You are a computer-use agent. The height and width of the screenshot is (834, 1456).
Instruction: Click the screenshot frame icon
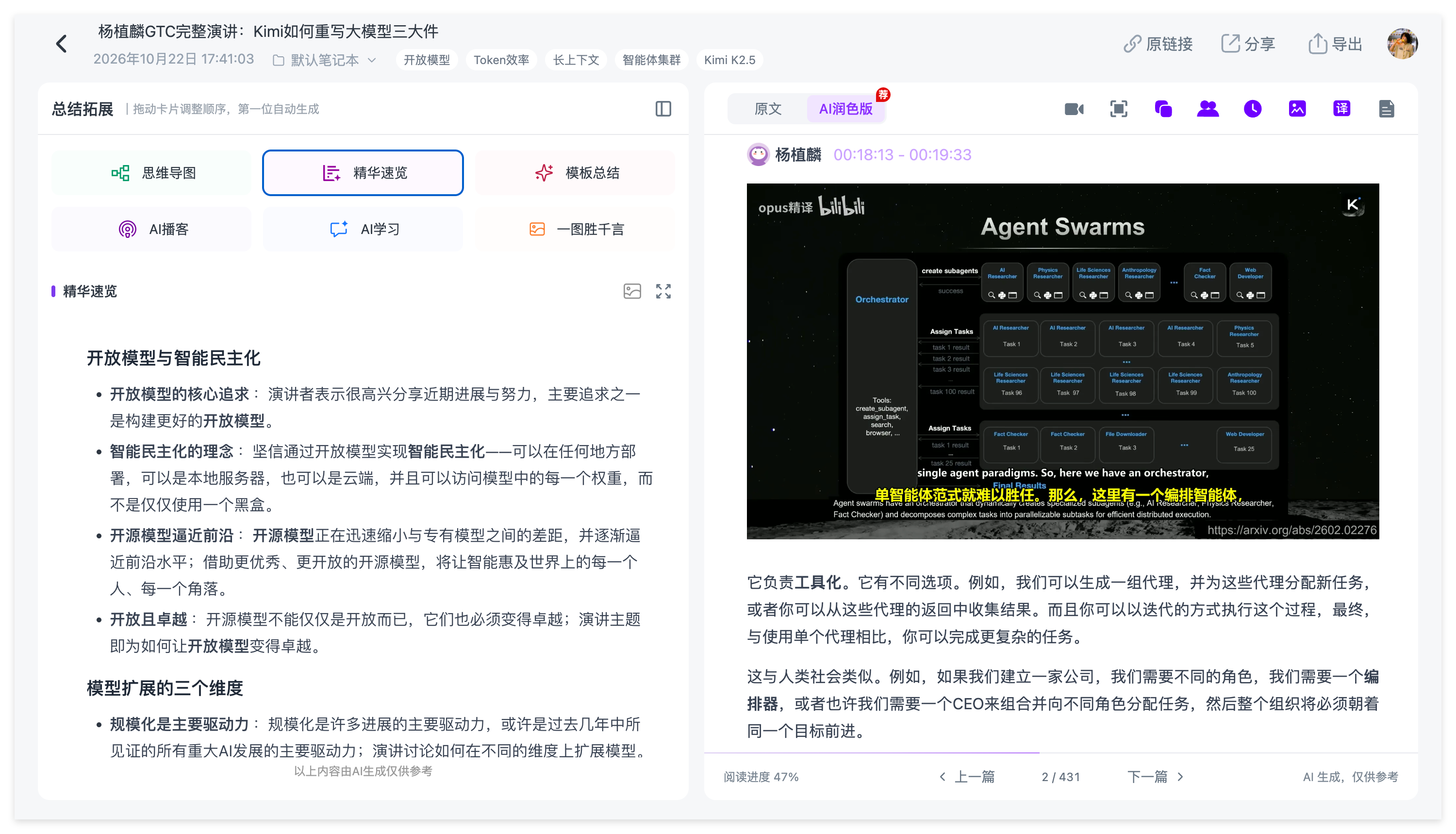point(1118,109)
